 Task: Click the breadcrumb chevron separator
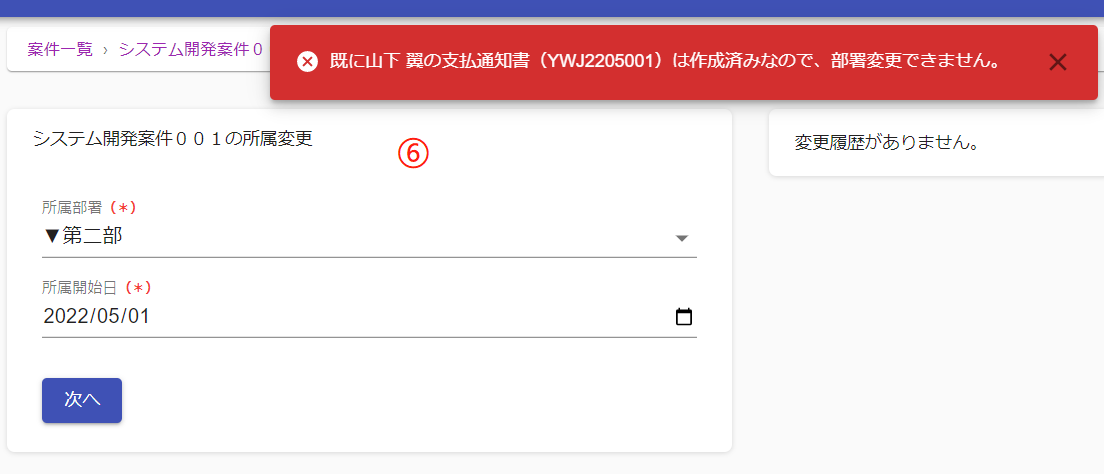pos(106,50)
